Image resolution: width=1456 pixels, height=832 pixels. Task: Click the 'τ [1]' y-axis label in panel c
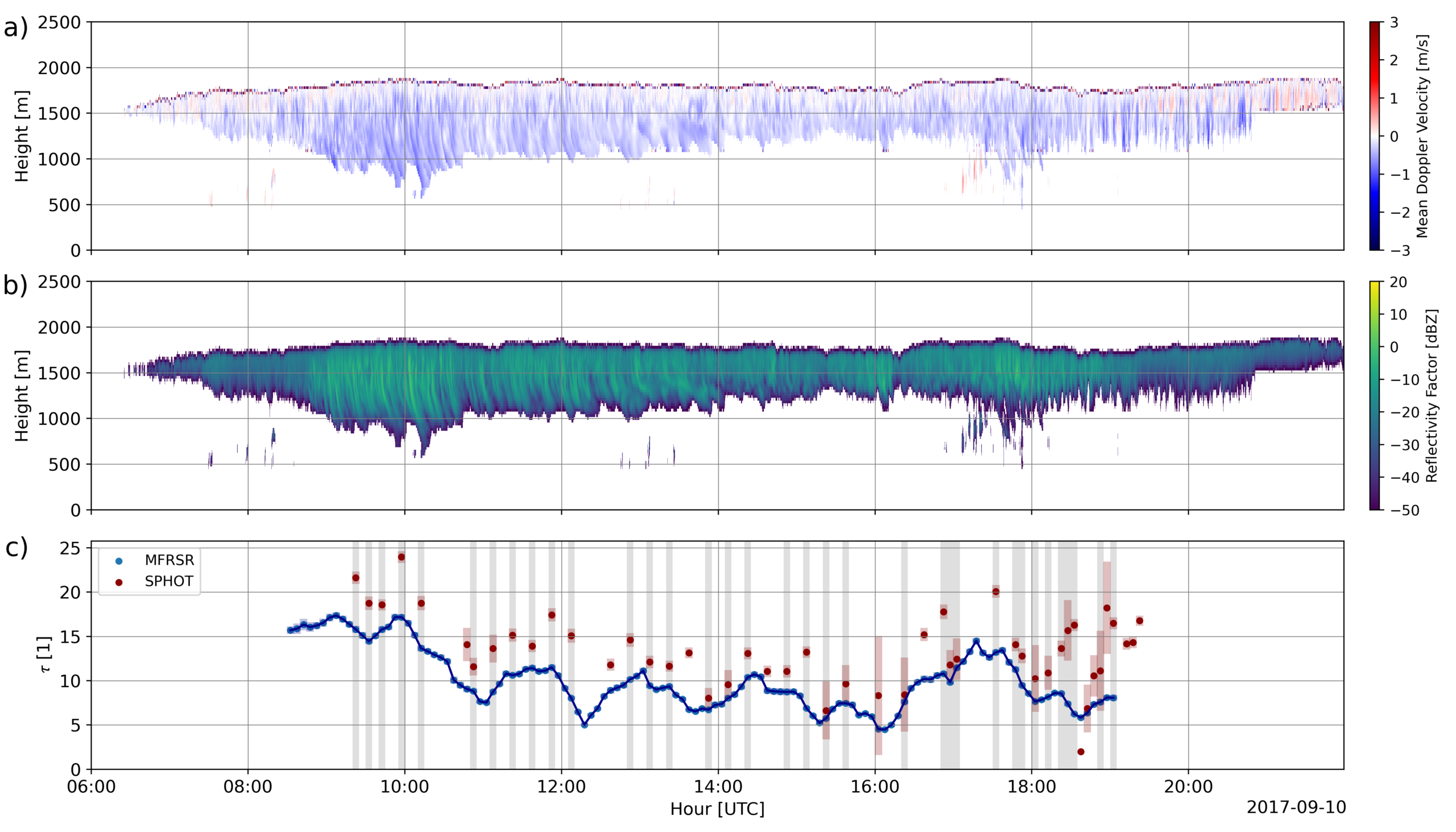click(45, 655)
